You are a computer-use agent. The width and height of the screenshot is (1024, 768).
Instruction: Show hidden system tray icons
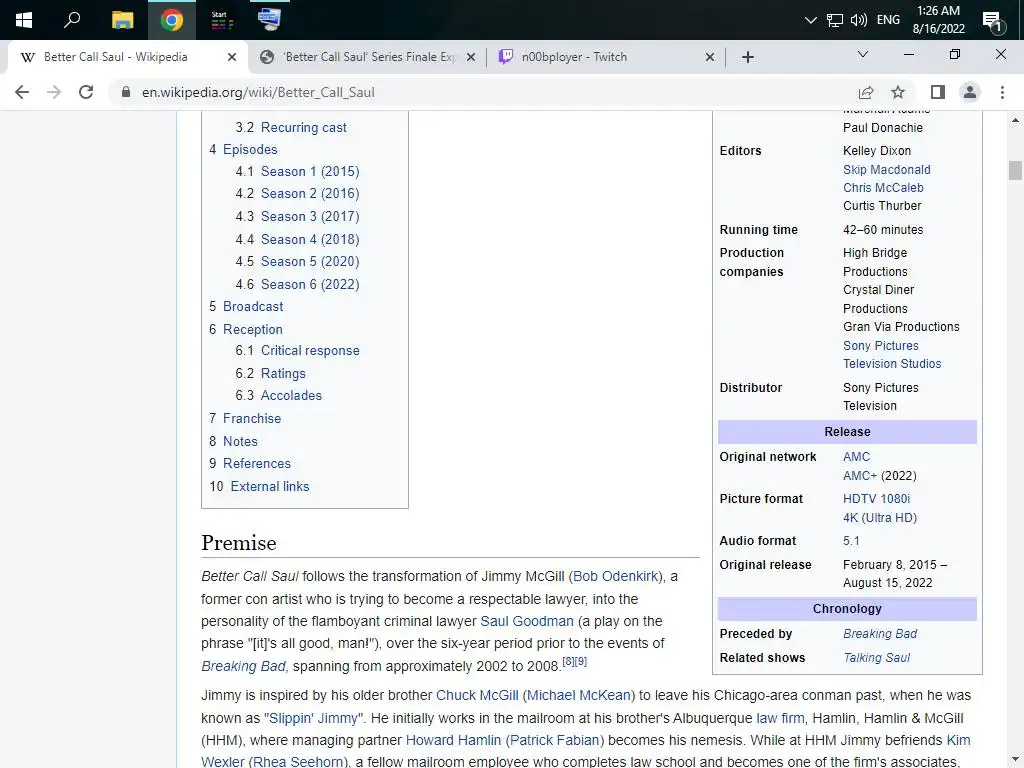(x=810, y=20)
